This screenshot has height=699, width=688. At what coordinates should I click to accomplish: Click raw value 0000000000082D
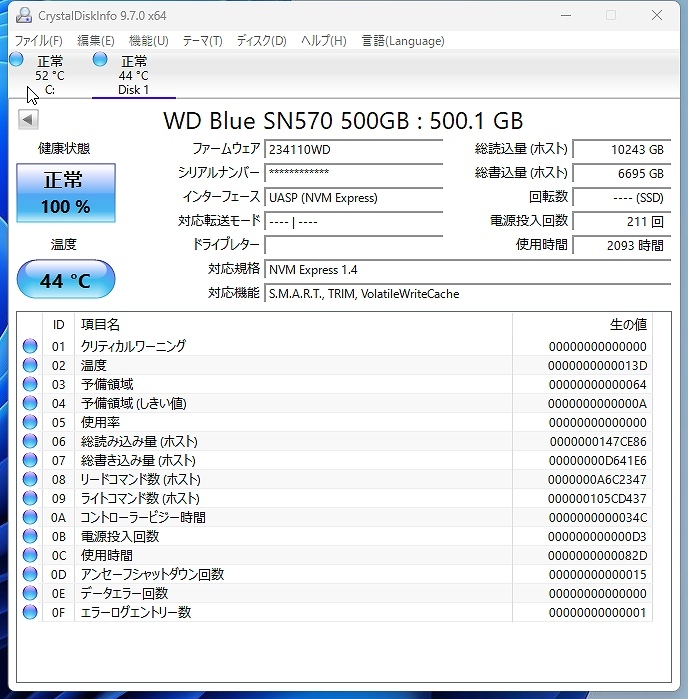[597, 555]
